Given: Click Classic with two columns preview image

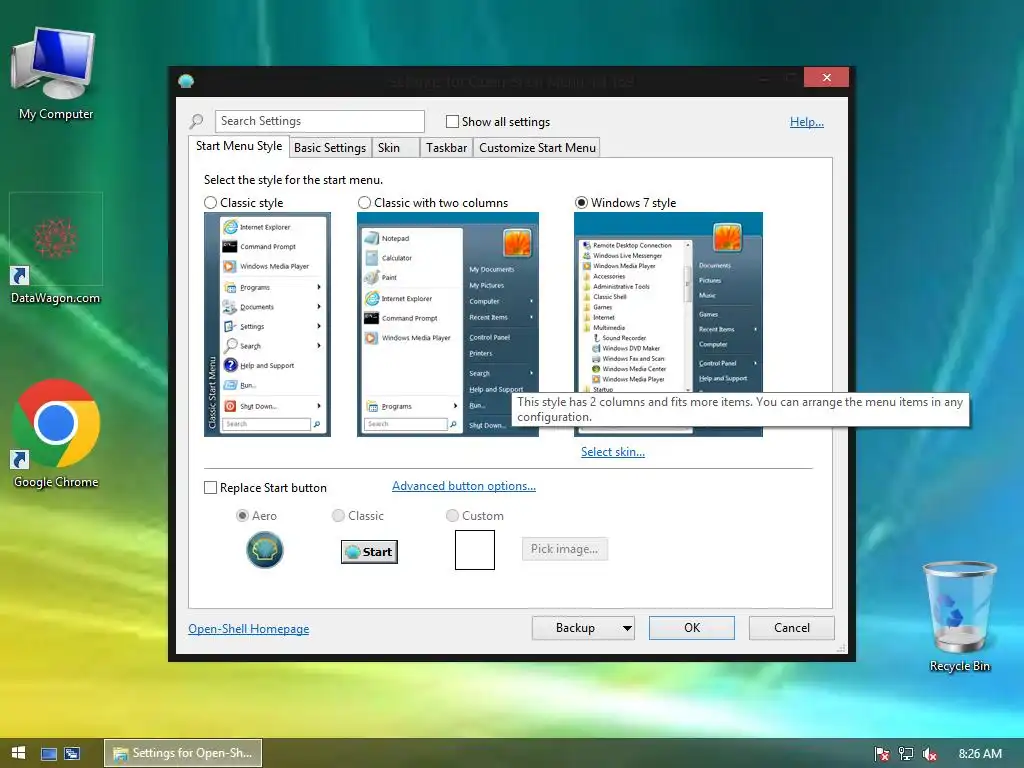Looking at the screenshot, I should [448, 325].
